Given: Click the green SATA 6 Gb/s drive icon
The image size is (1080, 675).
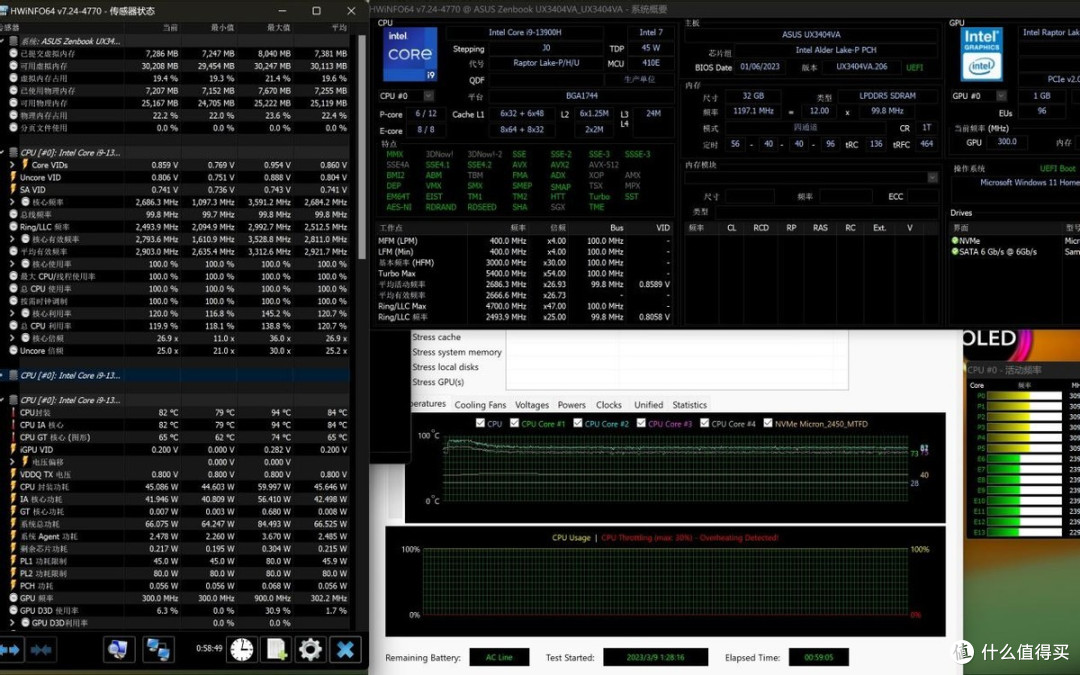Looking at the screenshot, I should (955, 252).
